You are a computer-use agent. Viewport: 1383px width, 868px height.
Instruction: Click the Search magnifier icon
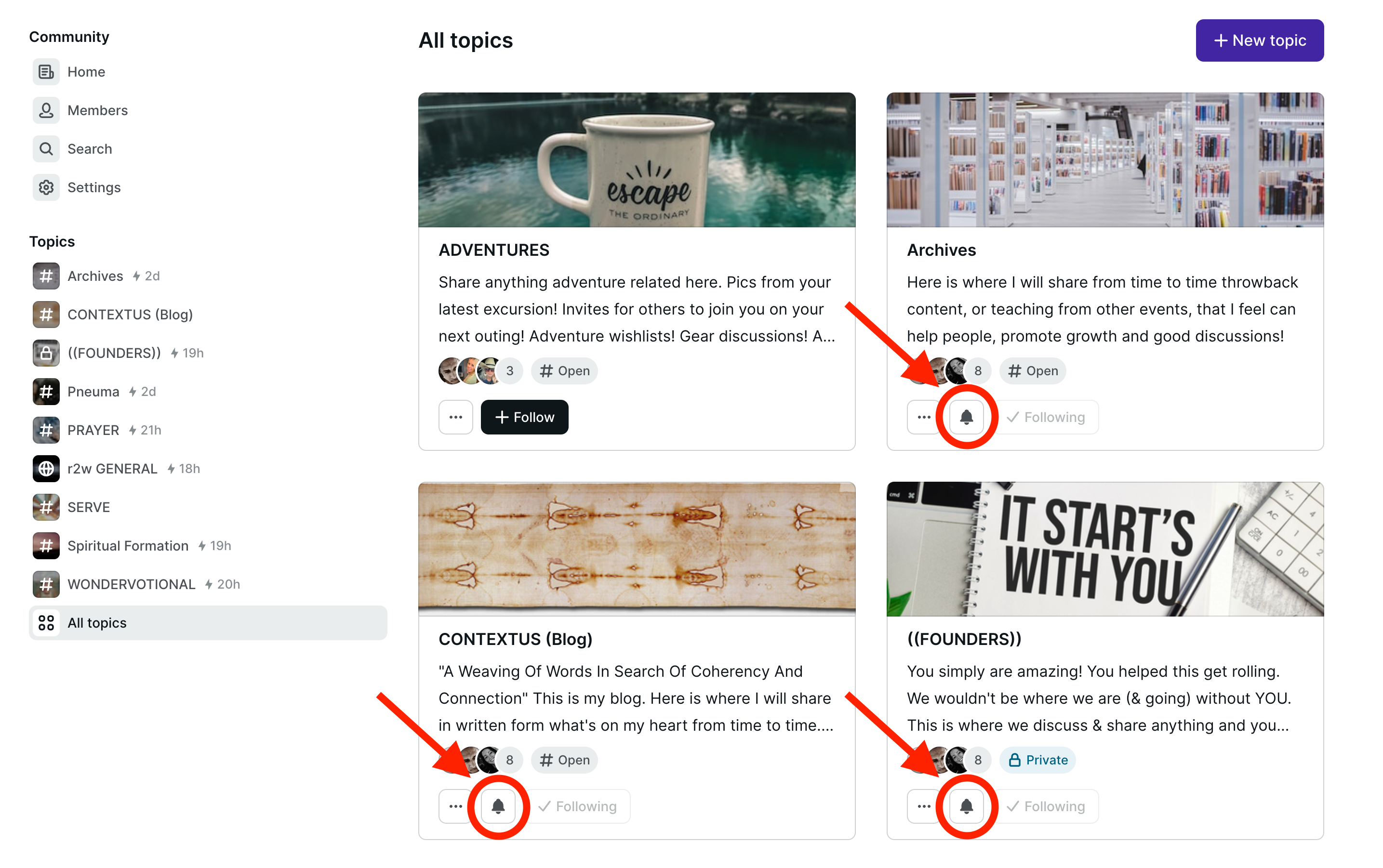(46, 149)
